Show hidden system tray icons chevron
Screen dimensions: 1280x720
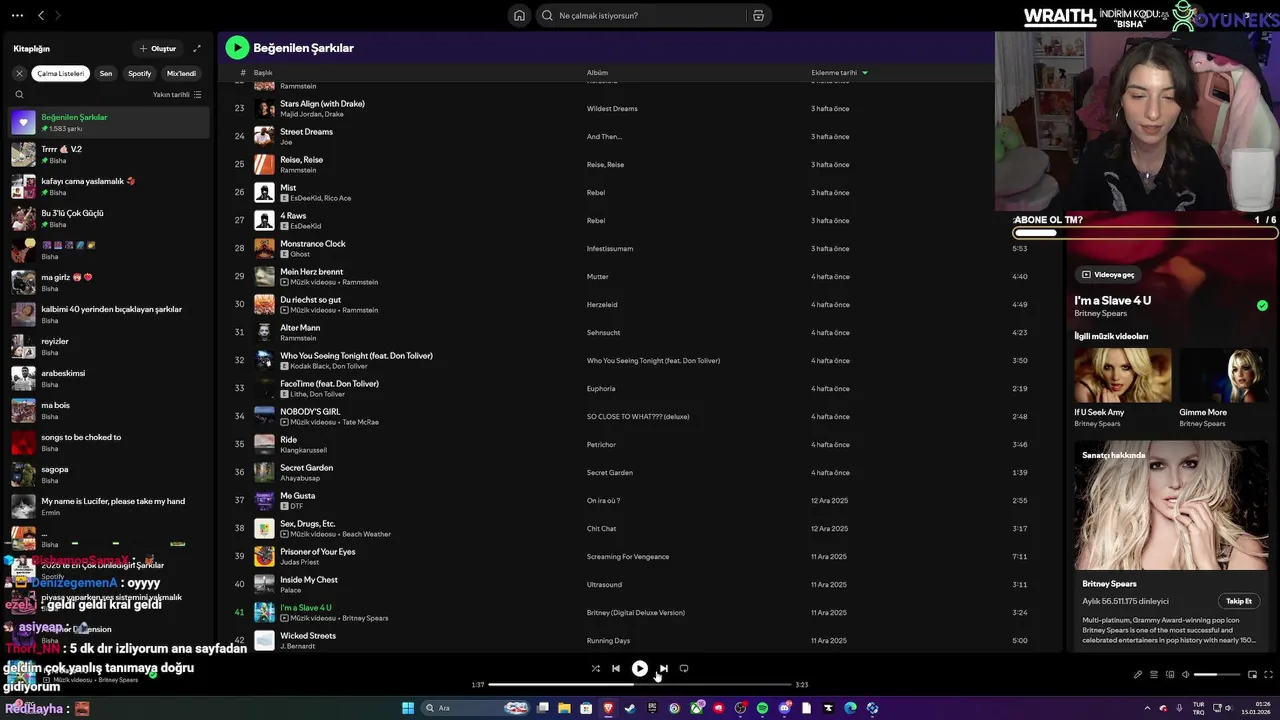(x=1147, y=708)
